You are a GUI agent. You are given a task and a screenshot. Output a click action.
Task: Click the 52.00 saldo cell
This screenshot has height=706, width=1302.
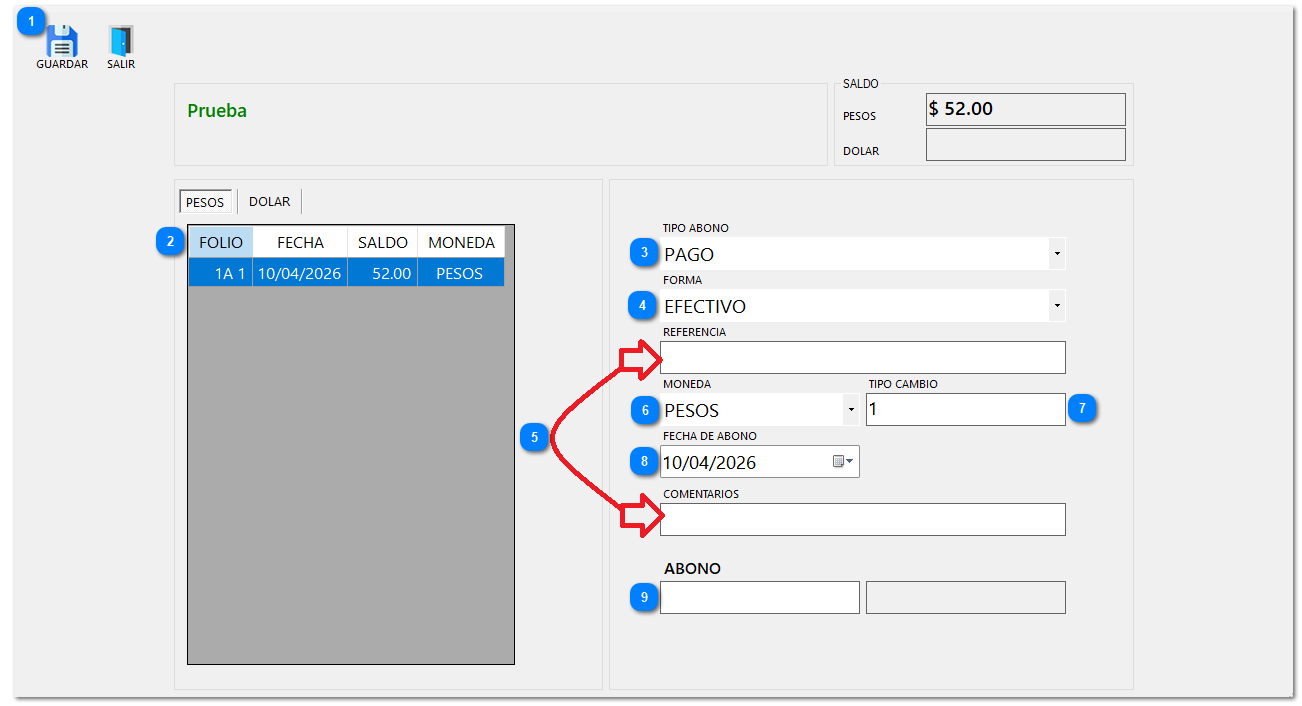click(x=383, y=273)
